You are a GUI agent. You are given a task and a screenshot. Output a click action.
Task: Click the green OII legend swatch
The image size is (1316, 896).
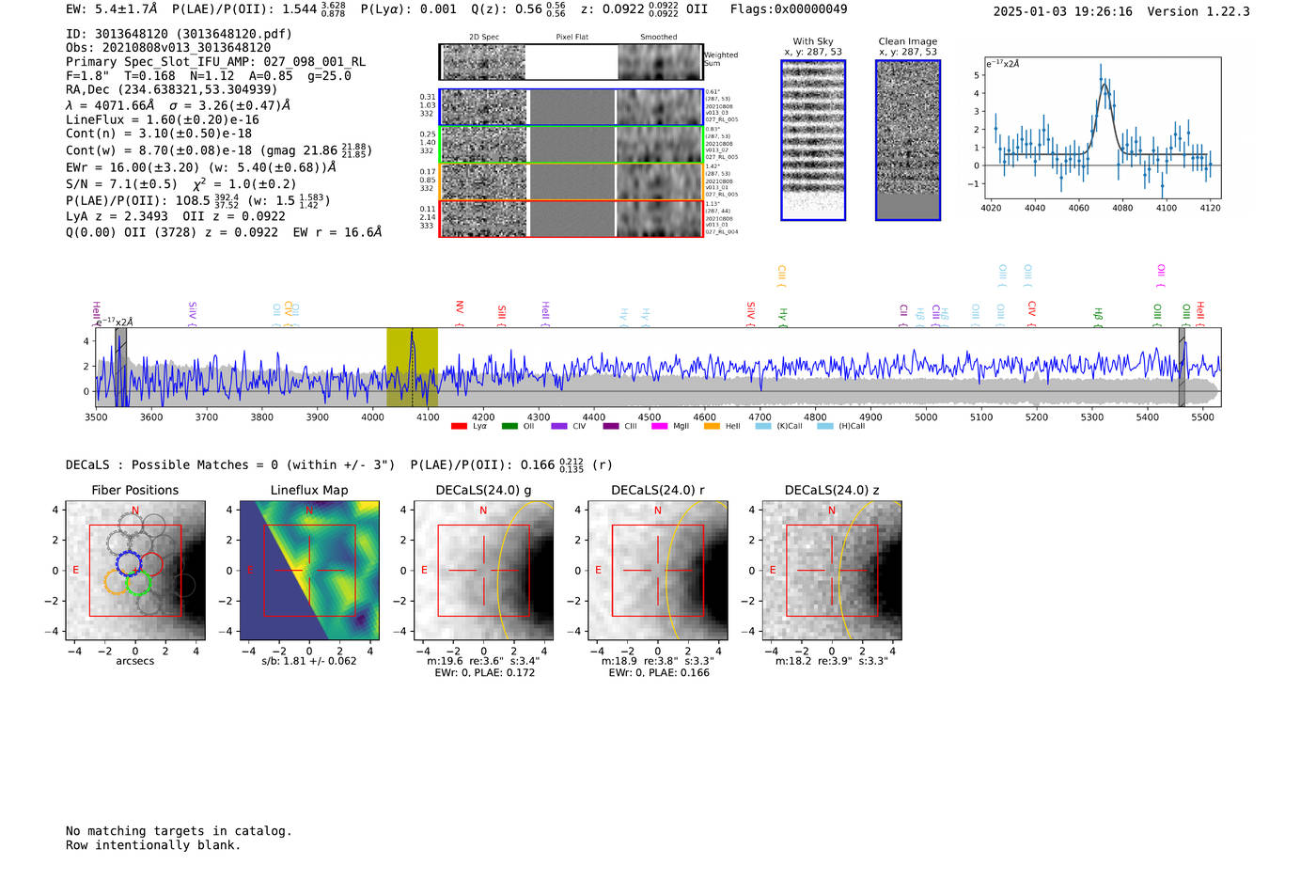point(509,426)
